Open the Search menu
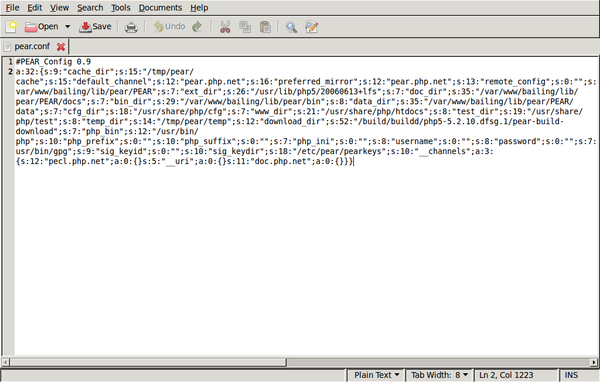Screen dimensions: 600x382 (x=90, y=8)
